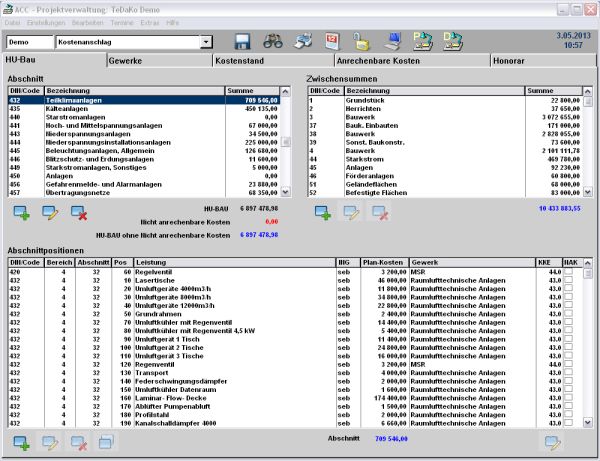Open the Anrechenbare Kosten tab
Screen dimensions: 600x461
point(376,61)
